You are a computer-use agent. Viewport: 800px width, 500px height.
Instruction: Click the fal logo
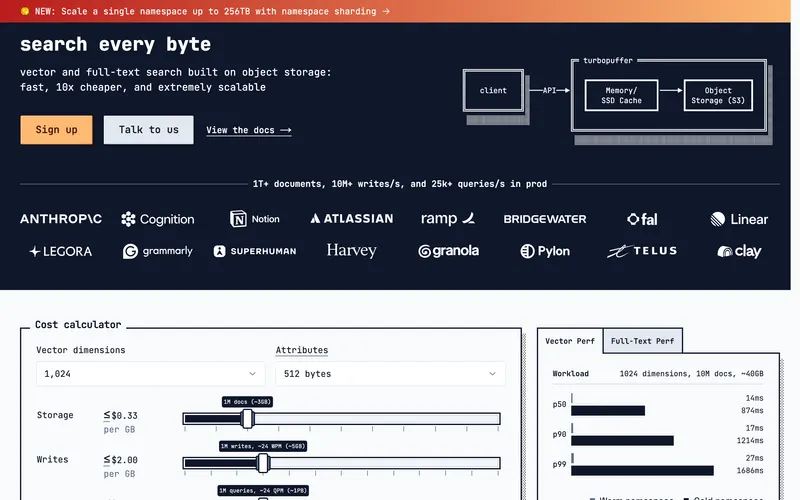tap(642, 219)
